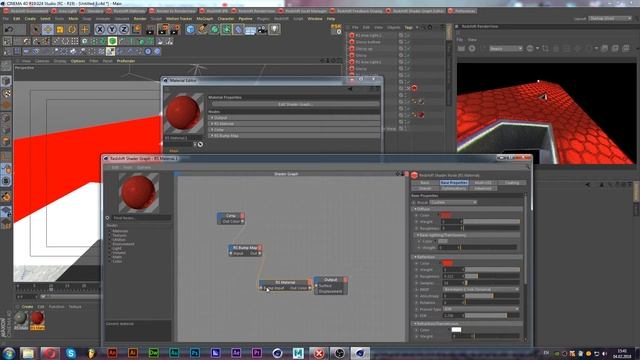Toggle the Z axis lock
This screenshot has height=360, width=640.
coord(124,29)
